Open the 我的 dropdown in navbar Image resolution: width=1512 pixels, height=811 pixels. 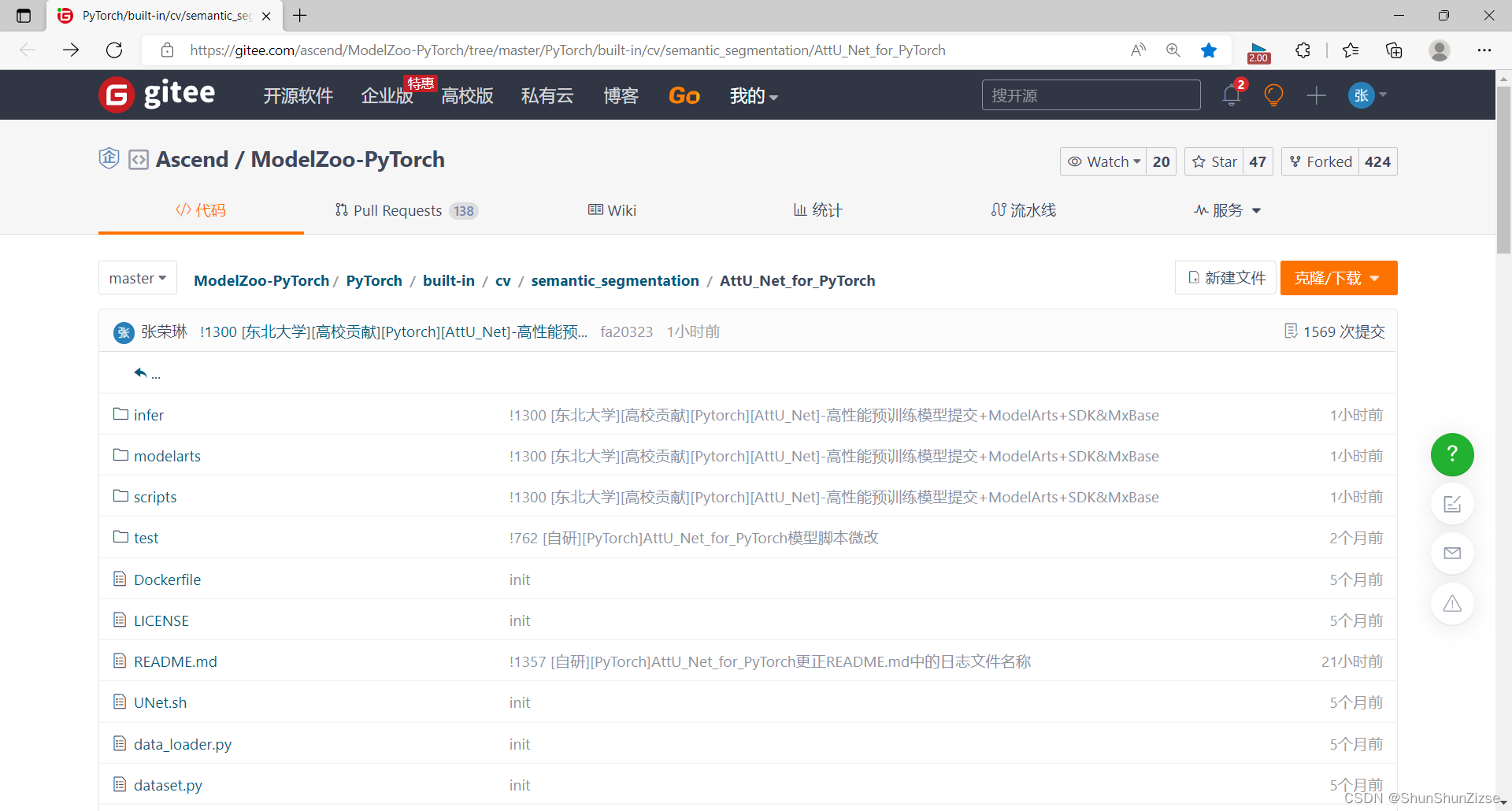coord(754,96)
